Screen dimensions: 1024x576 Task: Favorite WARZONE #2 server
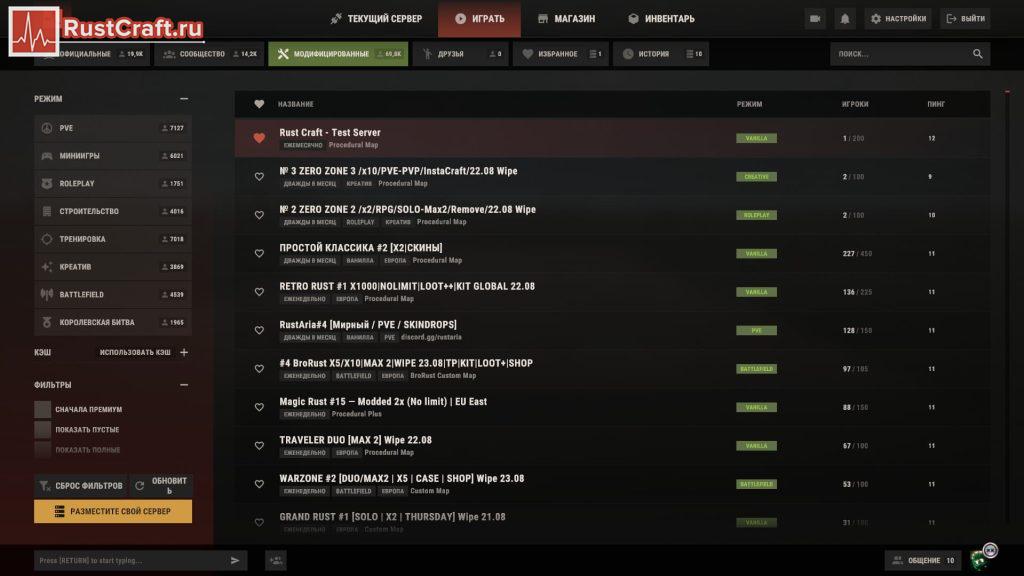[259, 484]
